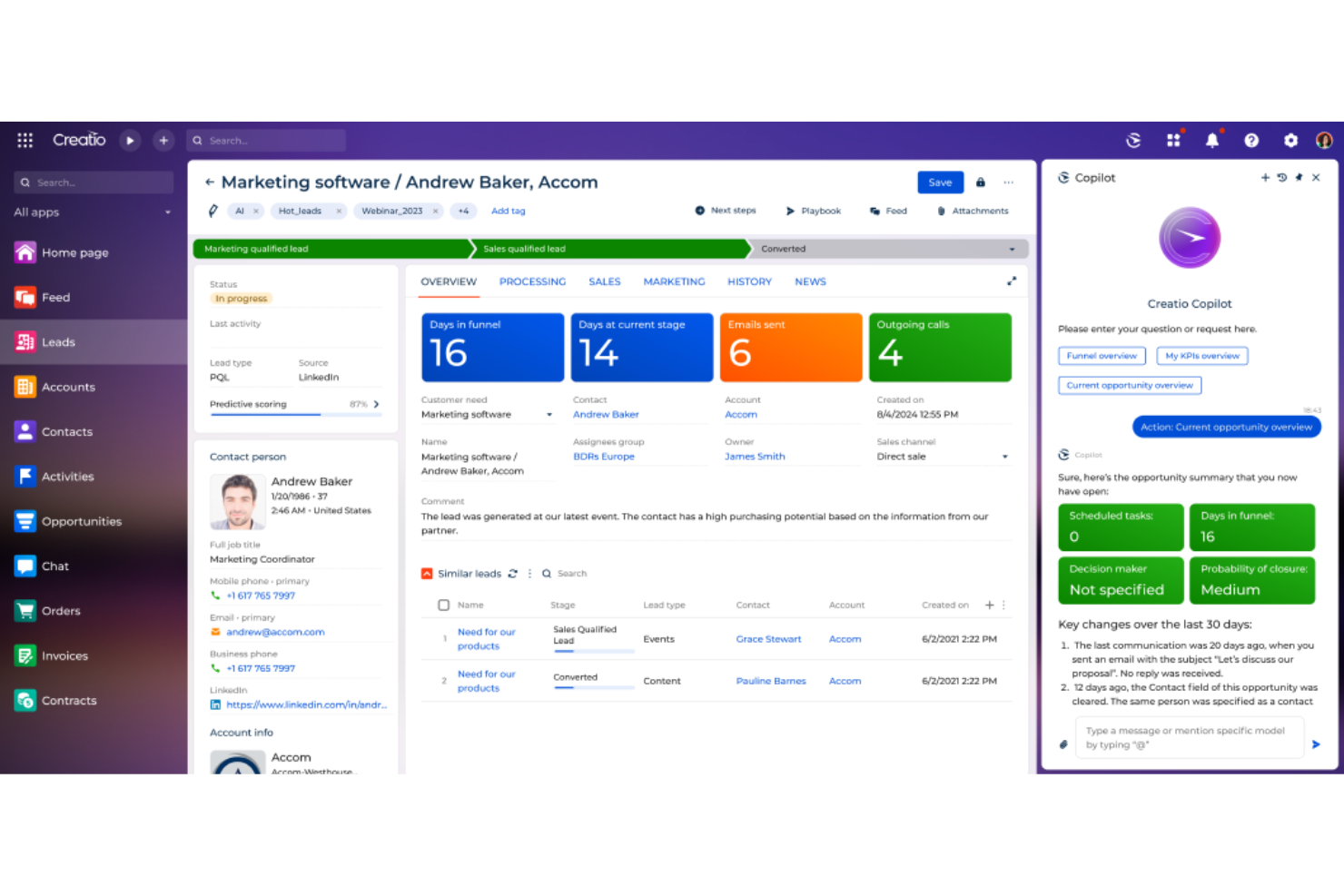Image resolution: width=1344 pixels, height=896 pixels.
Task: Open the Leads section in the sidebar
Action: click(x=58, y=341)
